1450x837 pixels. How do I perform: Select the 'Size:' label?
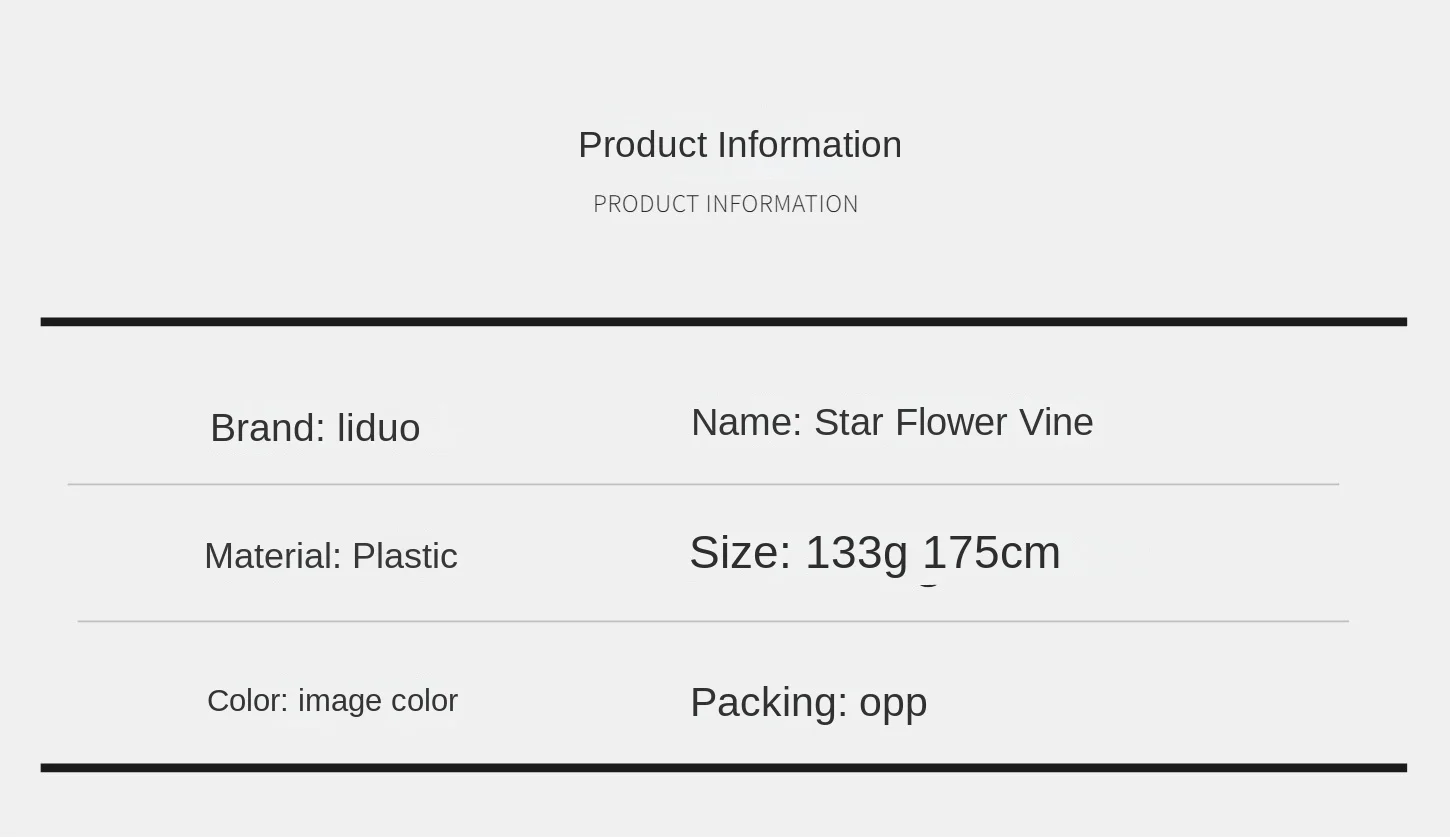click(740, 552)
